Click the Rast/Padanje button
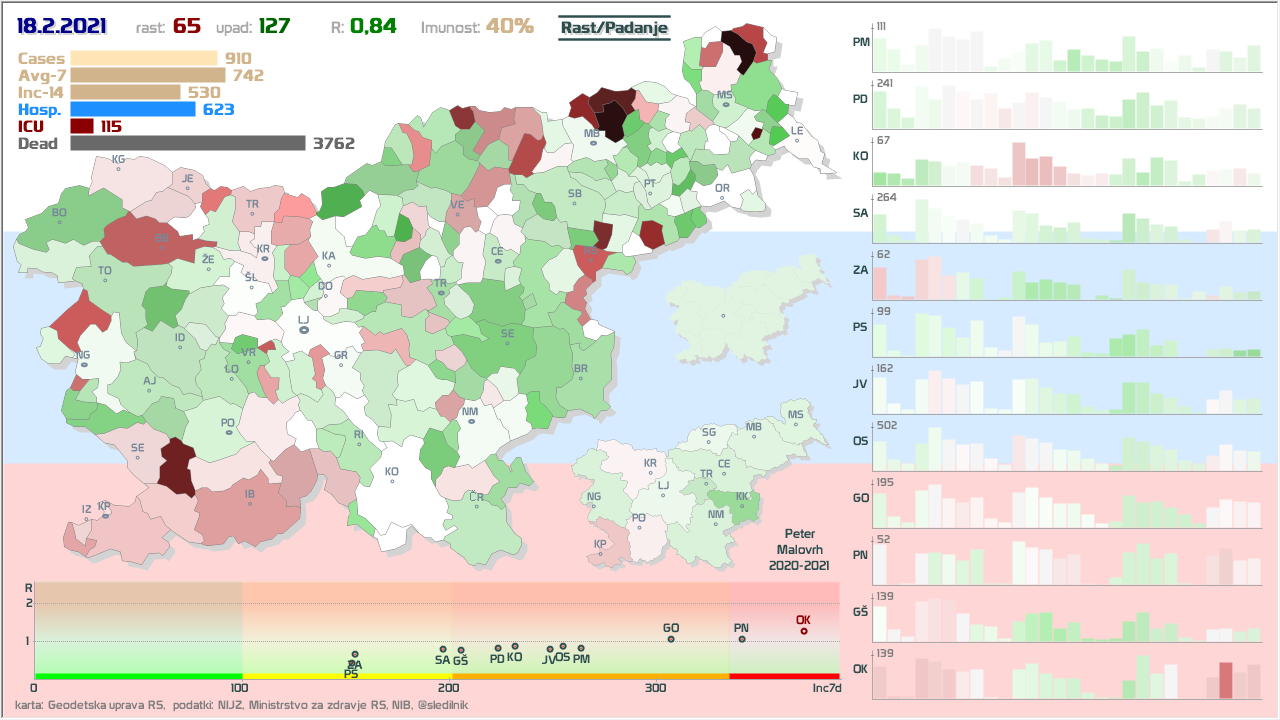This screenshot has width=1280, height=720. 613,28
